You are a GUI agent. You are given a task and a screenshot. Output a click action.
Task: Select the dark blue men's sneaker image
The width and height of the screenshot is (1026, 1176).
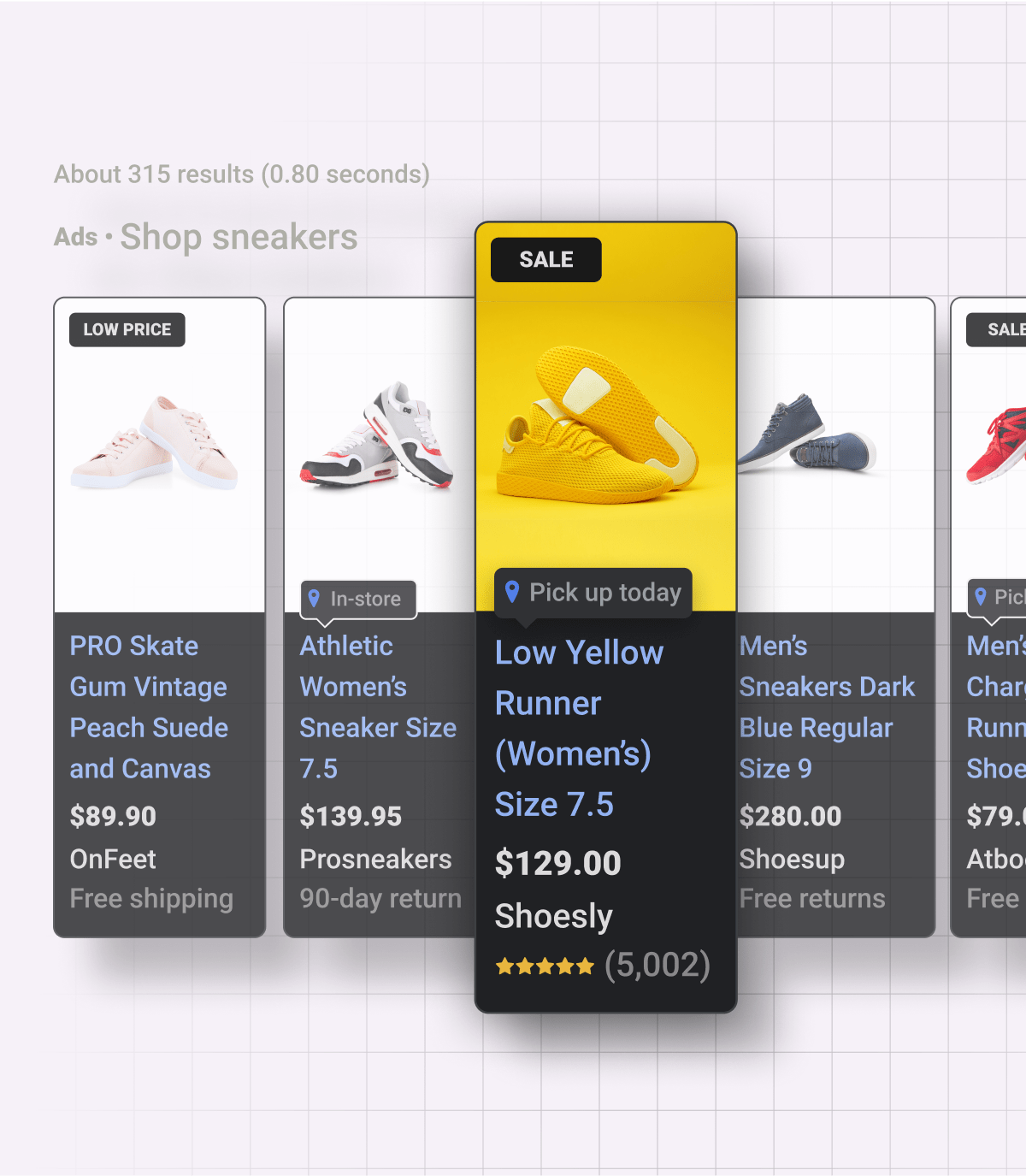pos(806,434)
